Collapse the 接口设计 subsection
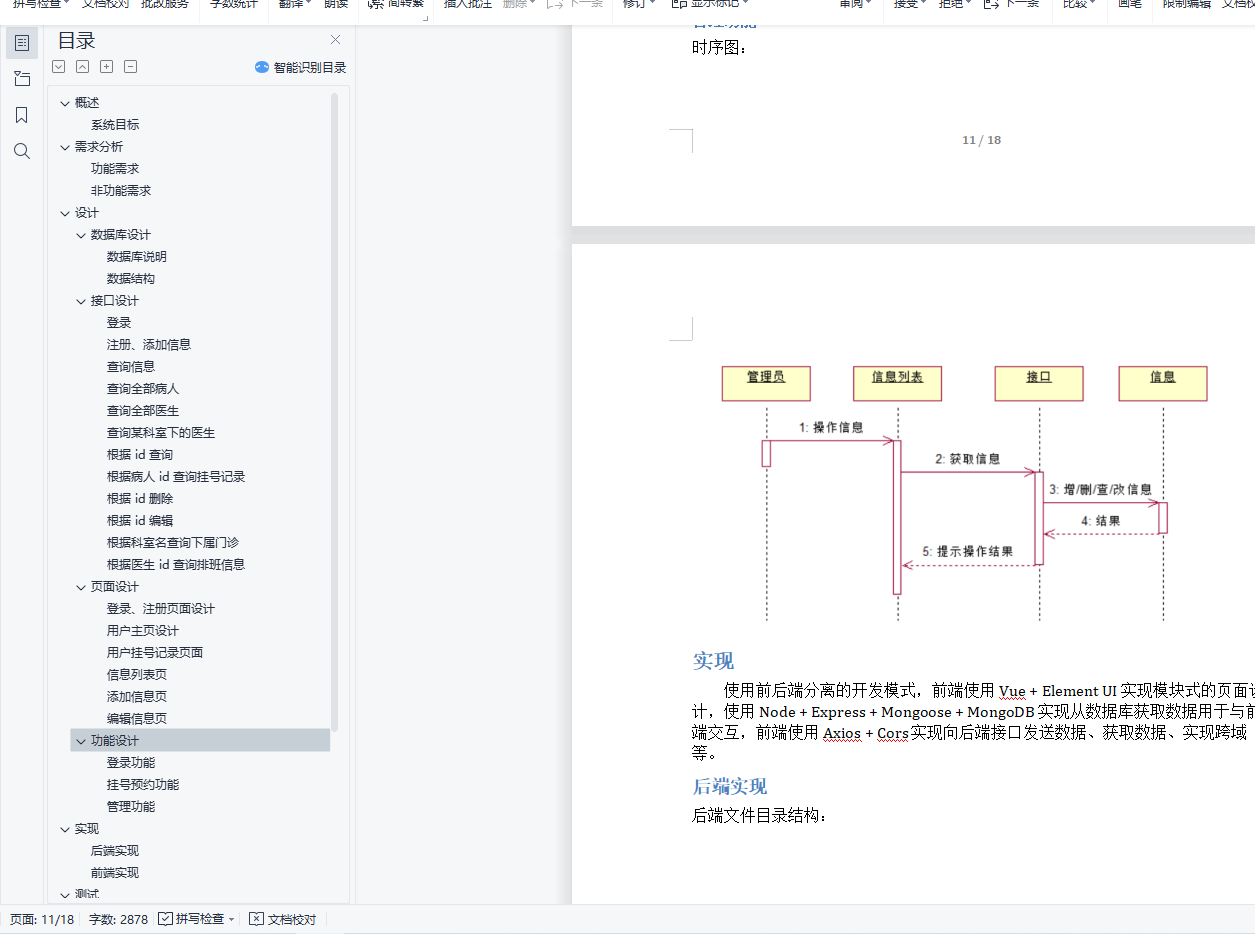This screenshot has width=1255, height=934. click(81, 301)
